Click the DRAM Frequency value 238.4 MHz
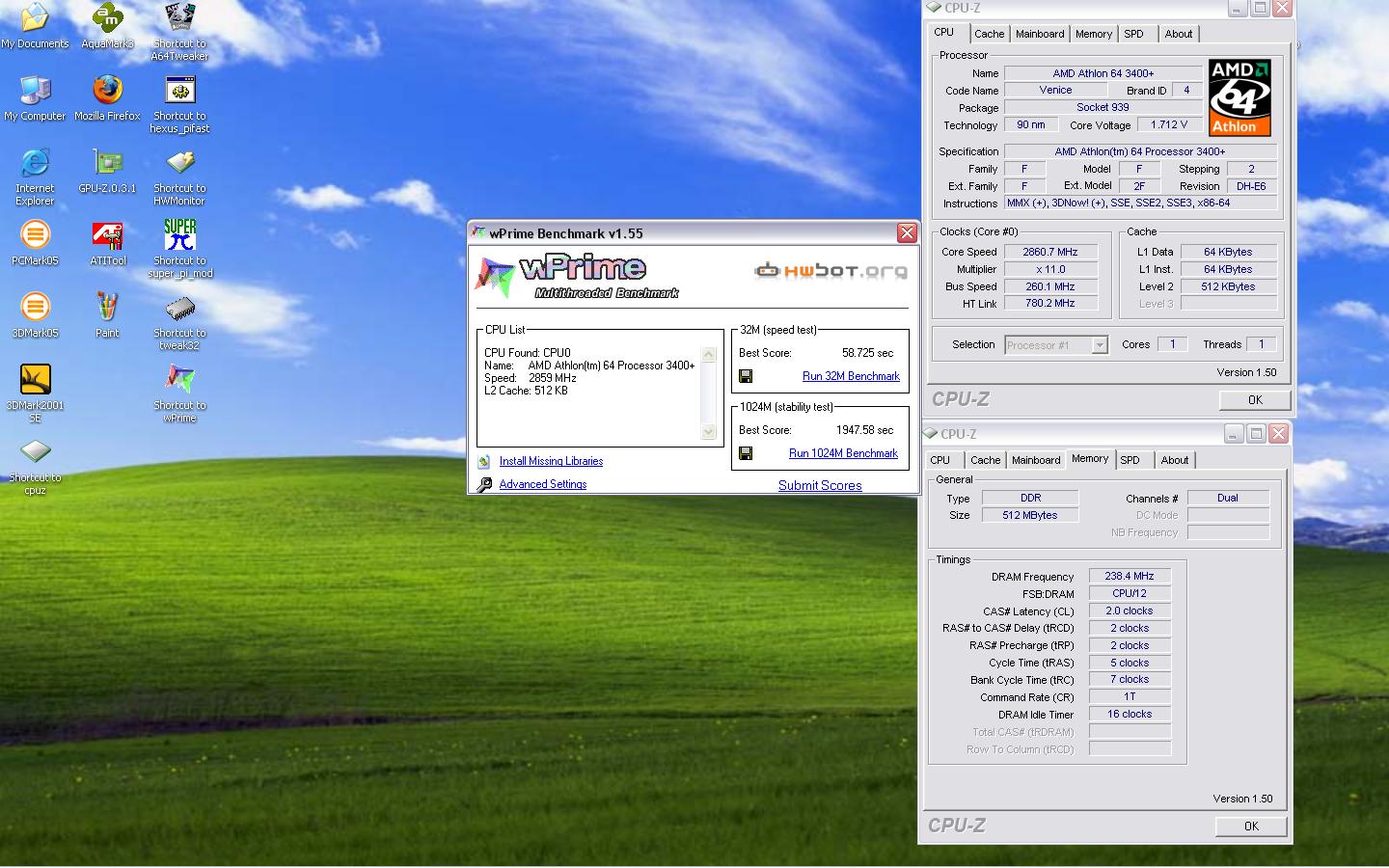 [1130, 576]
